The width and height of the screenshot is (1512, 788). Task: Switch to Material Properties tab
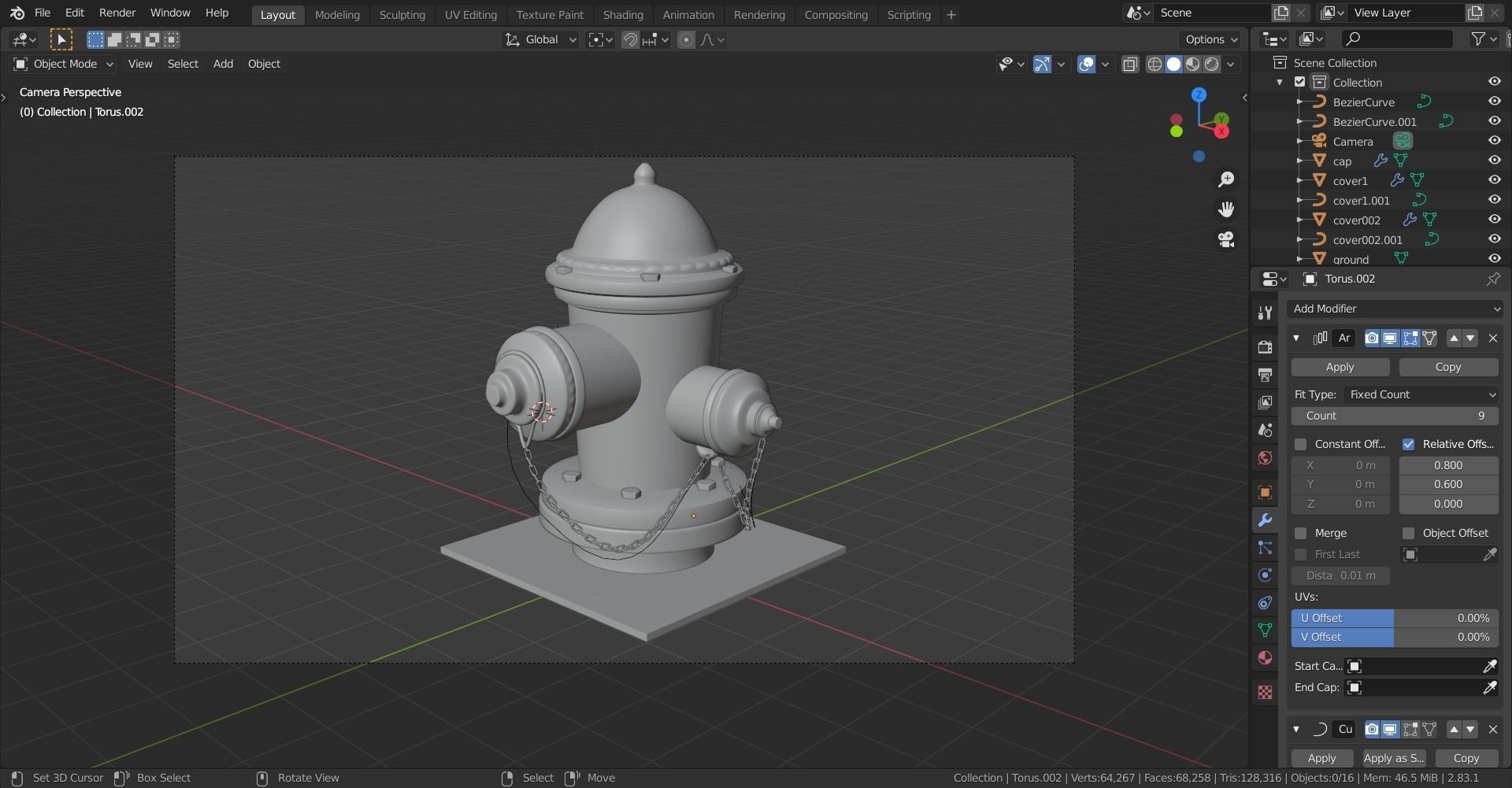(x=1265, y=658)
